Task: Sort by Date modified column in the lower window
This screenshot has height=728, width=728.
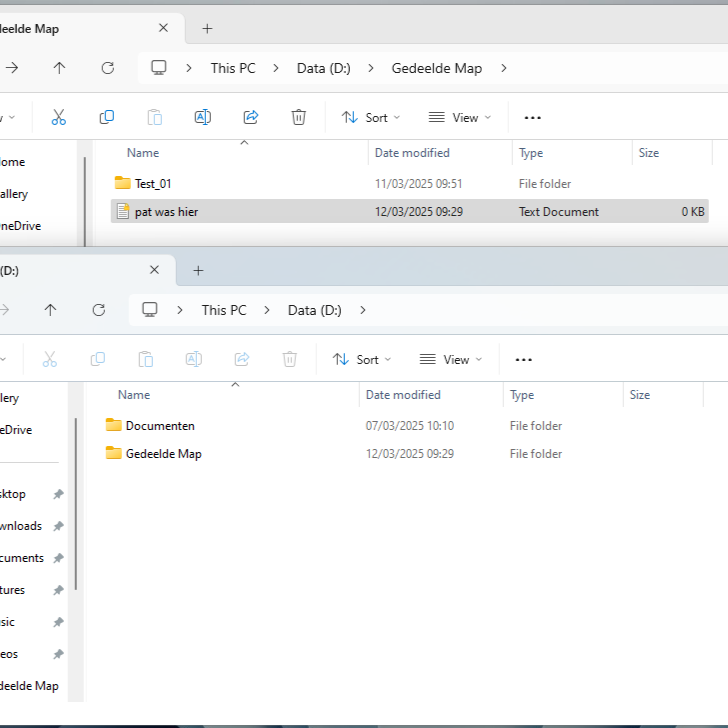Action: pos(403,395)
